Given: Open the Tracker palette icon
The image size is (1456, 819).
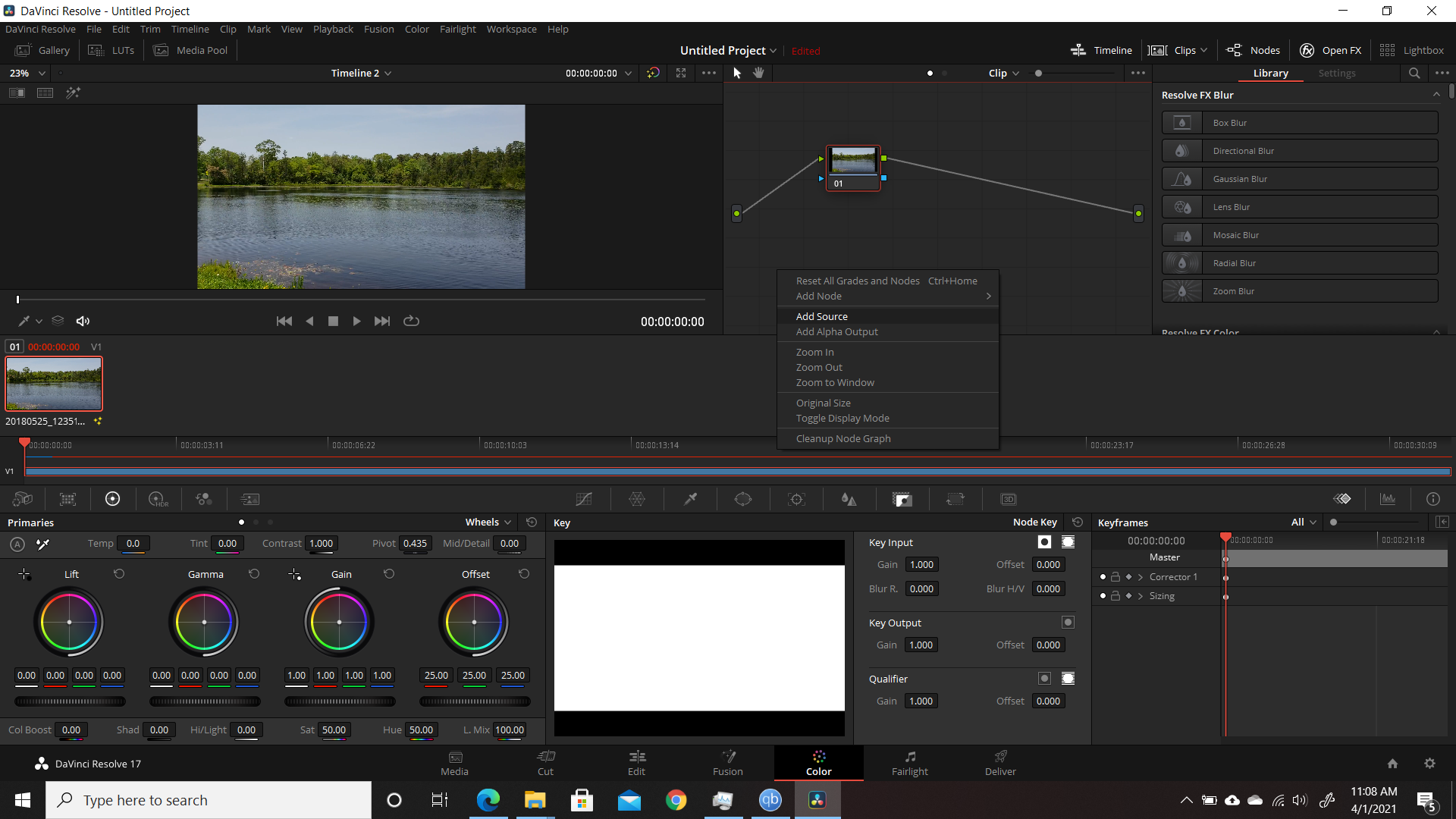Looking at the screenshot, I should (x=796, y=499).
